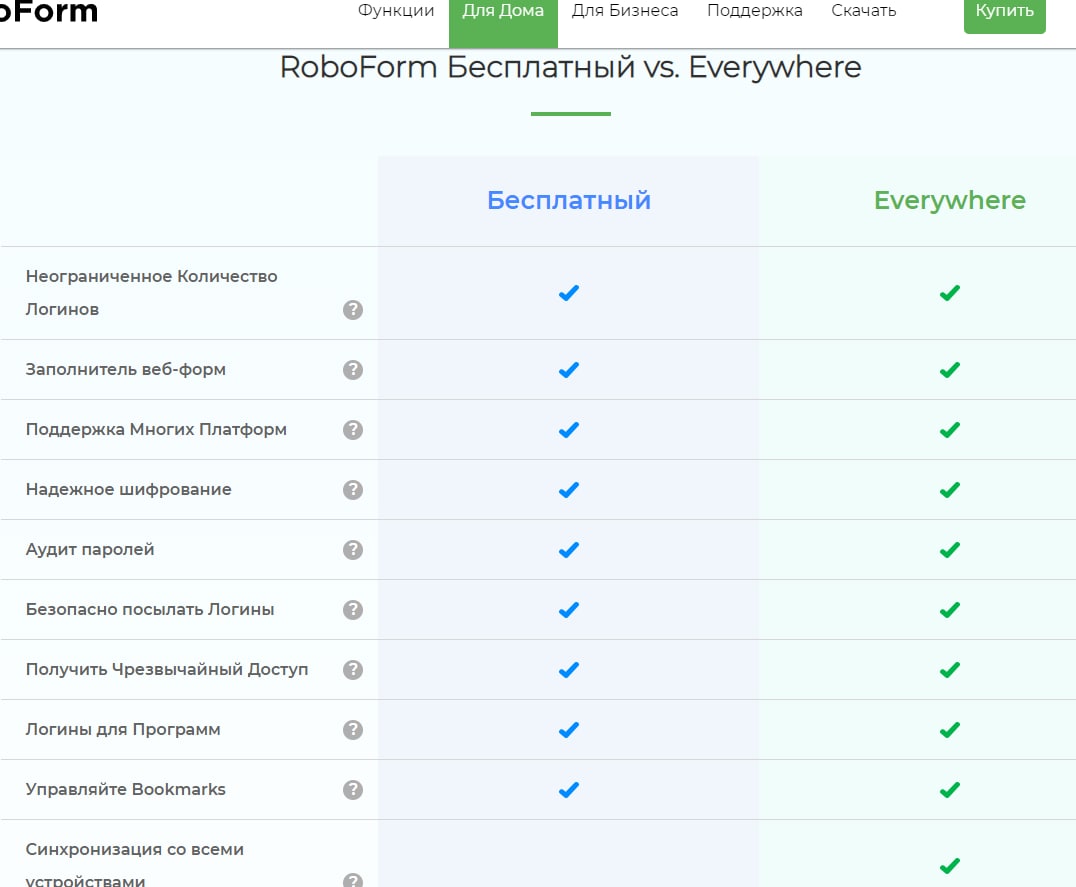Screen dimensions: 1076x887
Task: Click blue checkmark in Безопасно посылать Логины row
Action: pos(569,610)
